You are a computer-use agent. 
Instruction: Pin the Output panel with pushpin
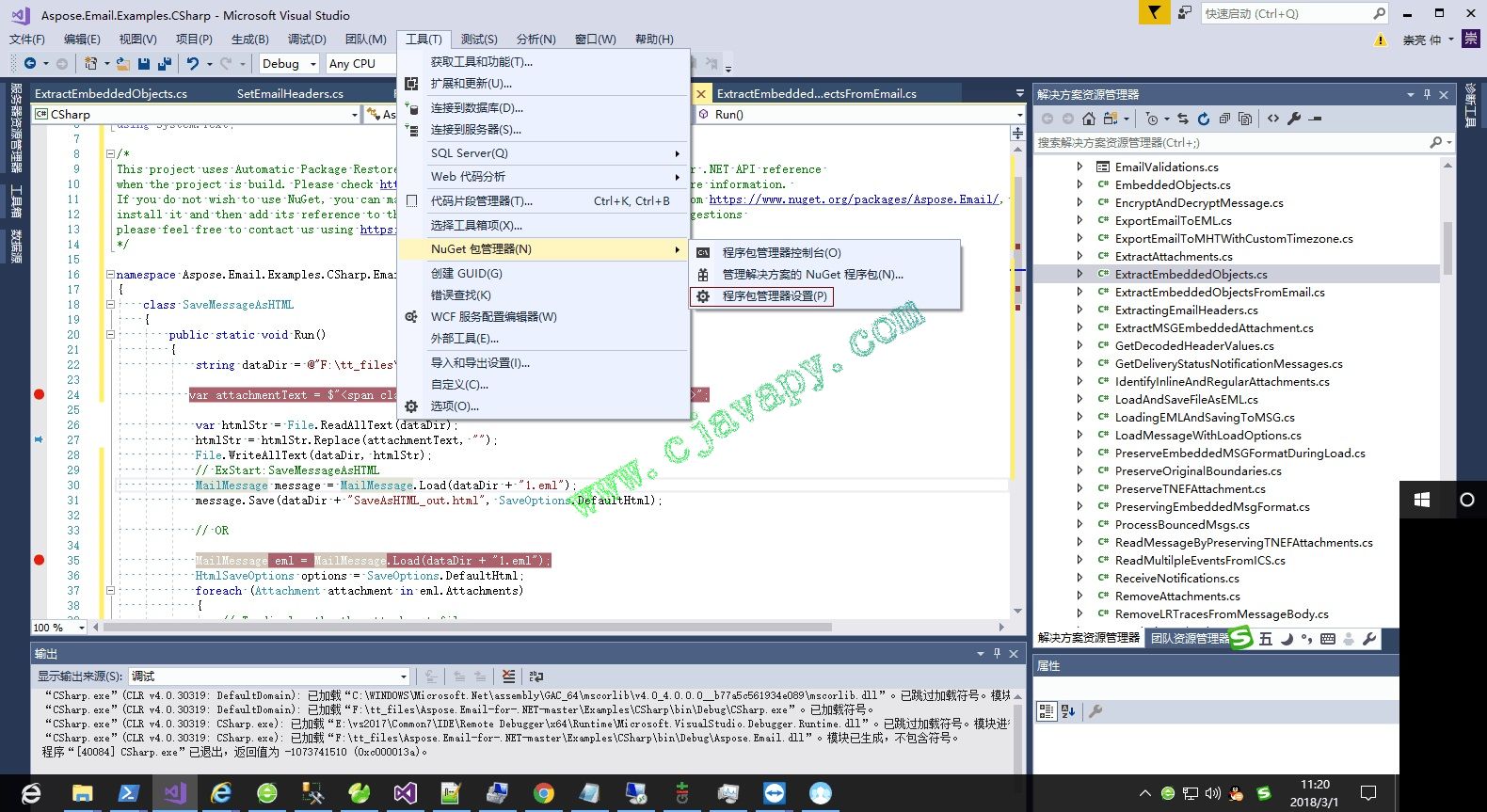(997, 653)
